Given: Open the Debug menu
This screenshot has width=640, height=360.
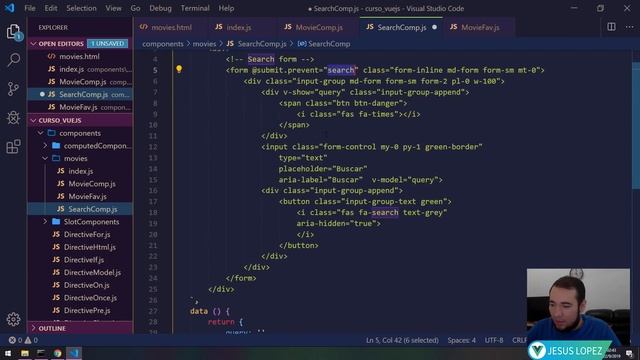Looking at the screenshot, I should coord(160,8).
